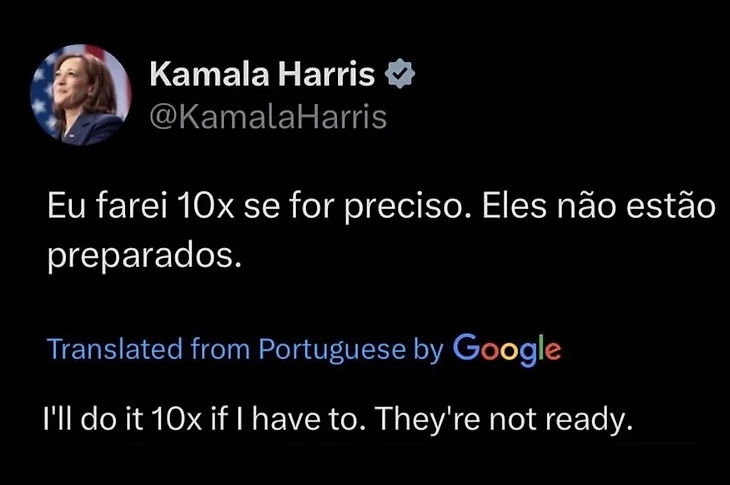Click the word Harris in bold name
The image size is (730, 485).
coord(327,74)
